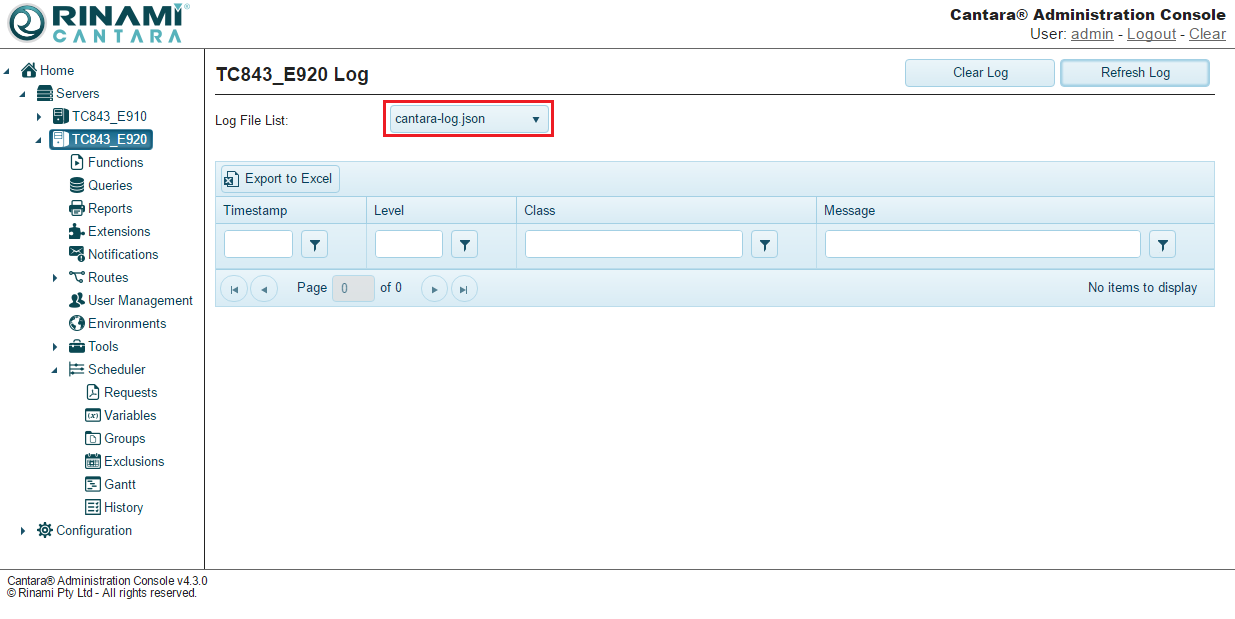The image size is (1235, 619).
Task: Go to the last page of log
Action: 464,289
